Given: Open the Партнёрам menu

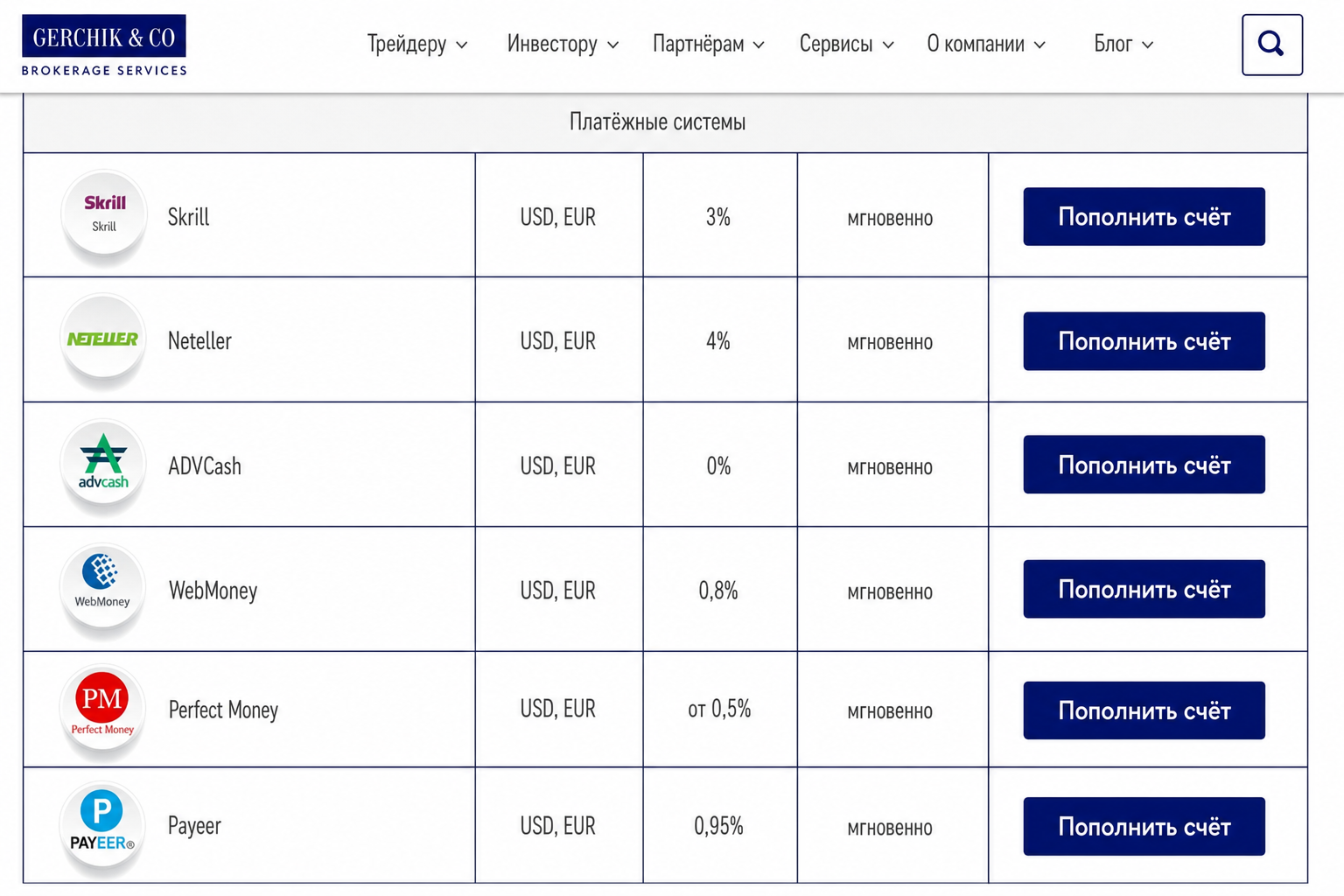Looking at the screenshot, I should [709, 44].
